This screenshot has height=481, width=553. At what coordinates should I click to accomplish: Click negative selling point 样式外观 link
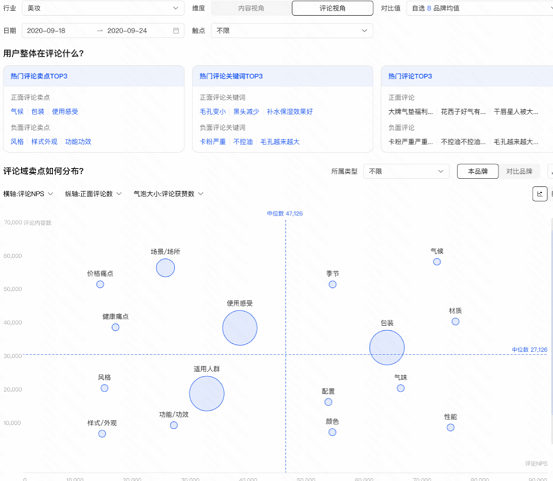click(x=44, y=141)
